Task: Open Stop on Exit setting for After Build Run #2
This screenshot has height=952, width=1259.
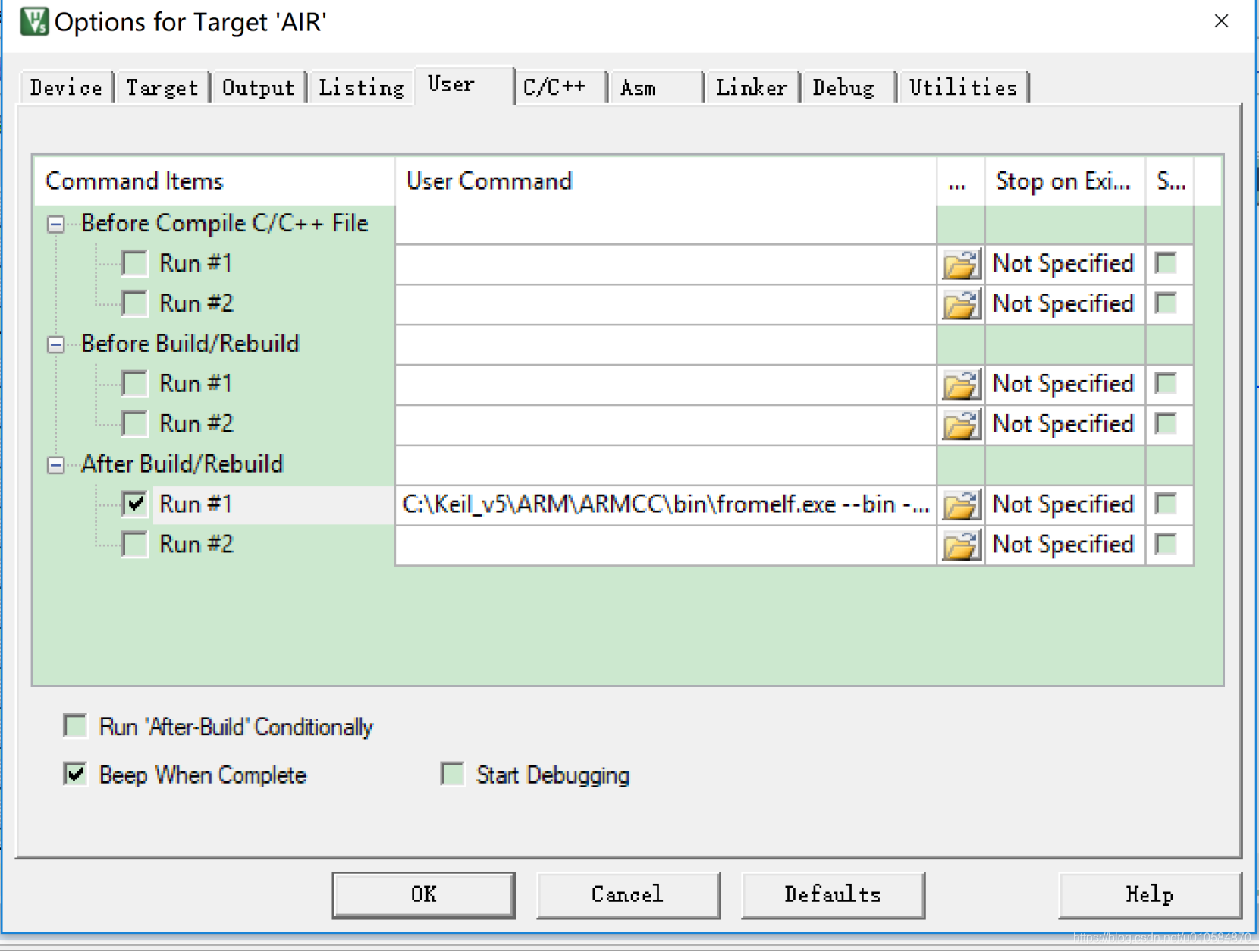Action: click(x=1064, y=545)
